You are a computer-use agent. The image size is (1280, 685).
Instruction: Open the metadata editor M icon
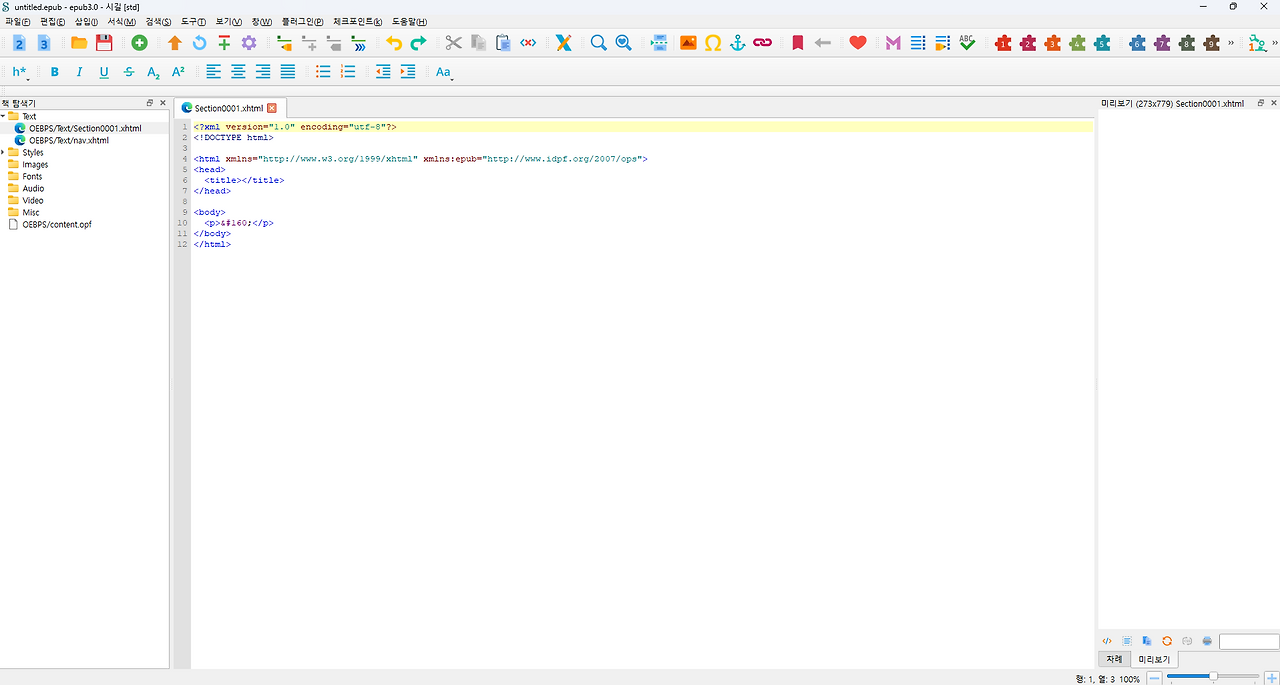point(893,43)
